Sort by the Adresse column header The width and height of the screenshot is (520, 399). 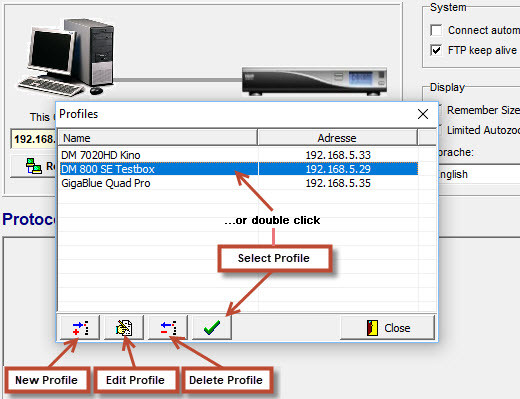point(337,138)
